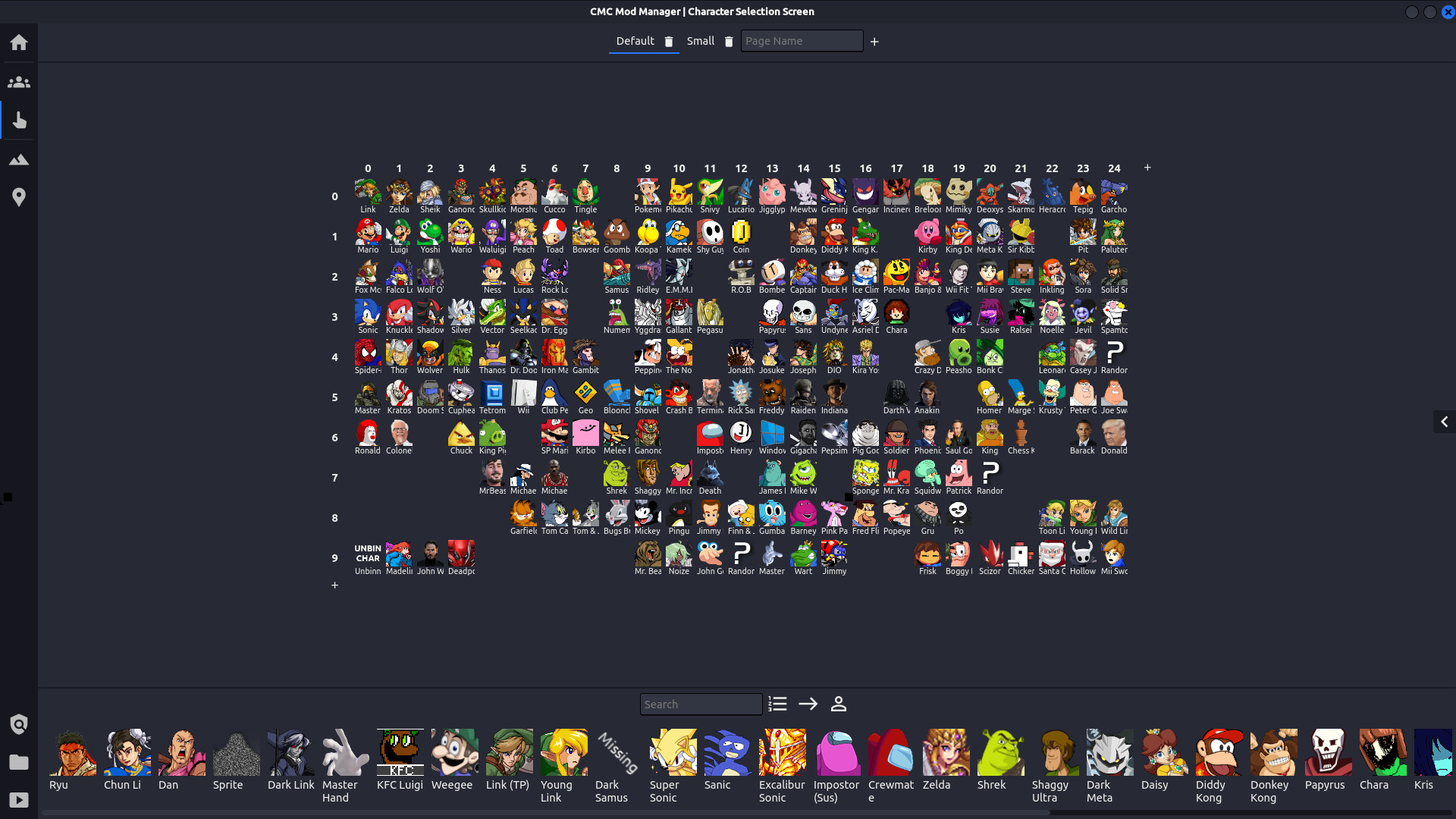Click the plus to add a new column

pyautogui.click(x=1147, y=168)
